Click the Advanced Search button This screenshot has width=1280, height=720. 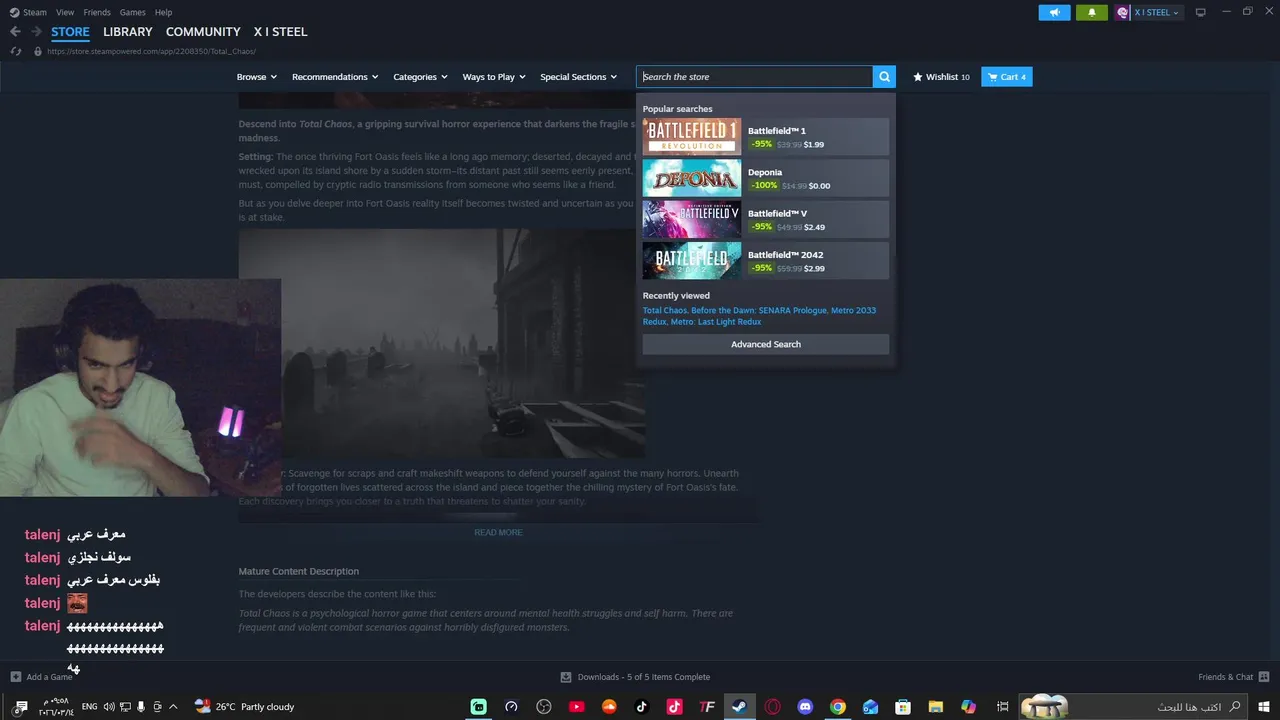click(766, 344)
